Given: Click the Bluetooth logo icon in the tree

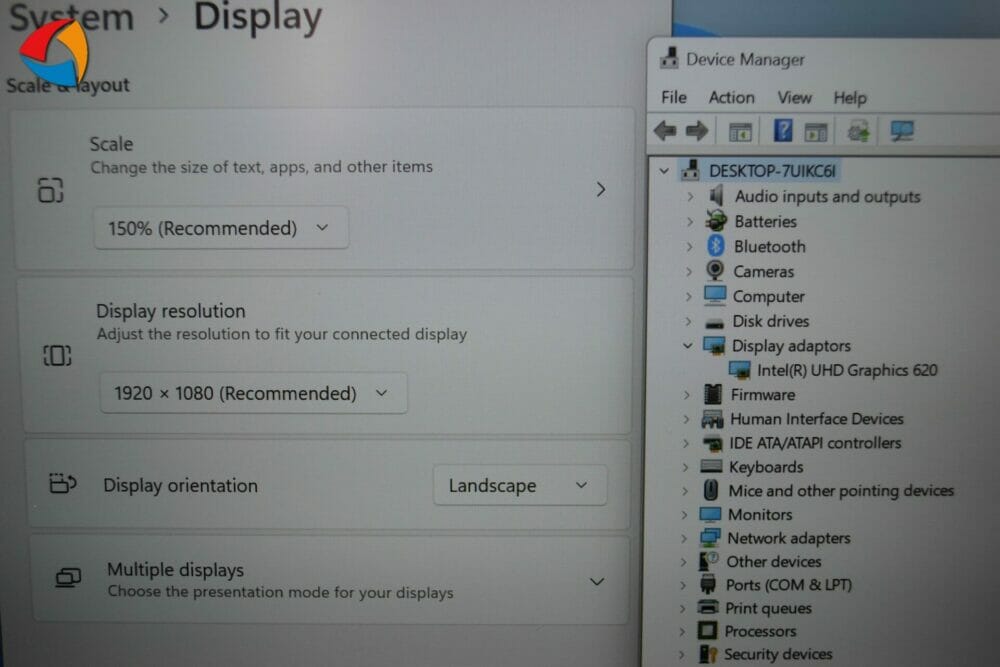Looking at the screenshot, I should click(716, 246).
